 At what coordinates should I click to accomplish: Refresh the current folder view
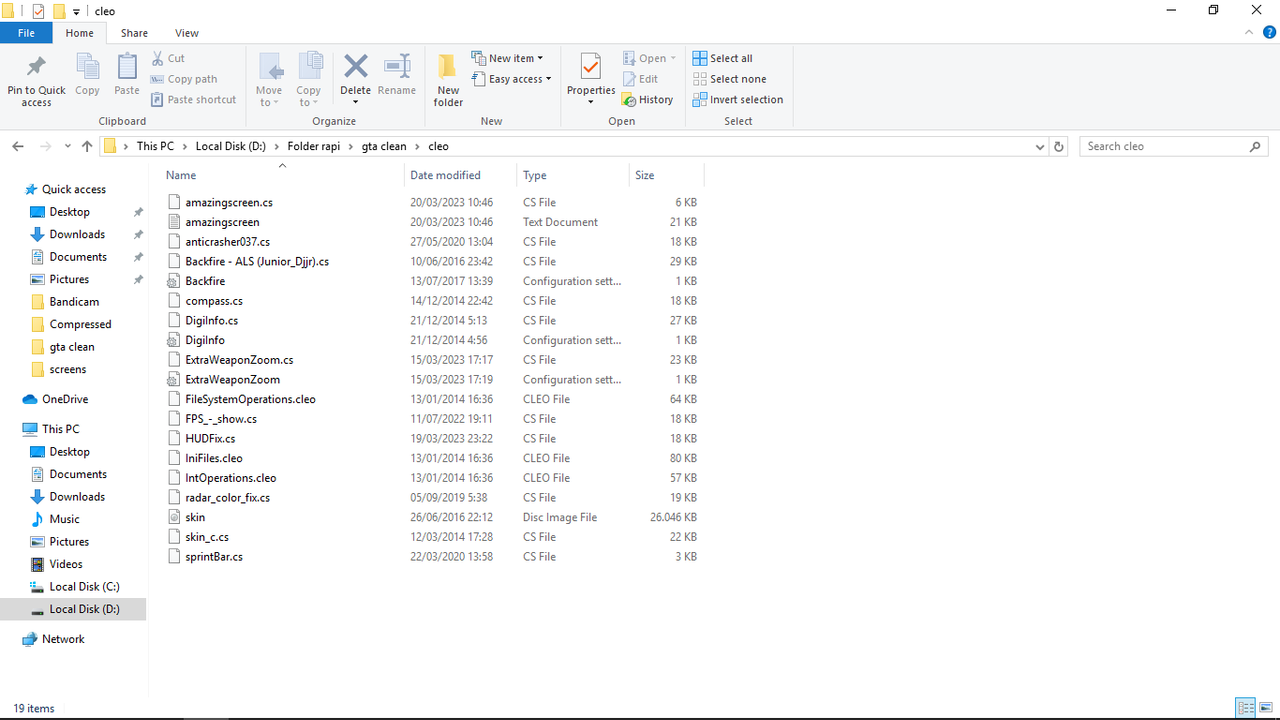(1060, 146)
